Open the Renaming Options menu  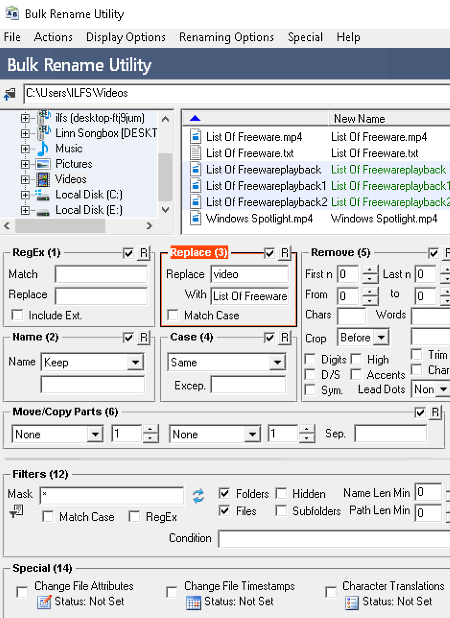[226, 37]
